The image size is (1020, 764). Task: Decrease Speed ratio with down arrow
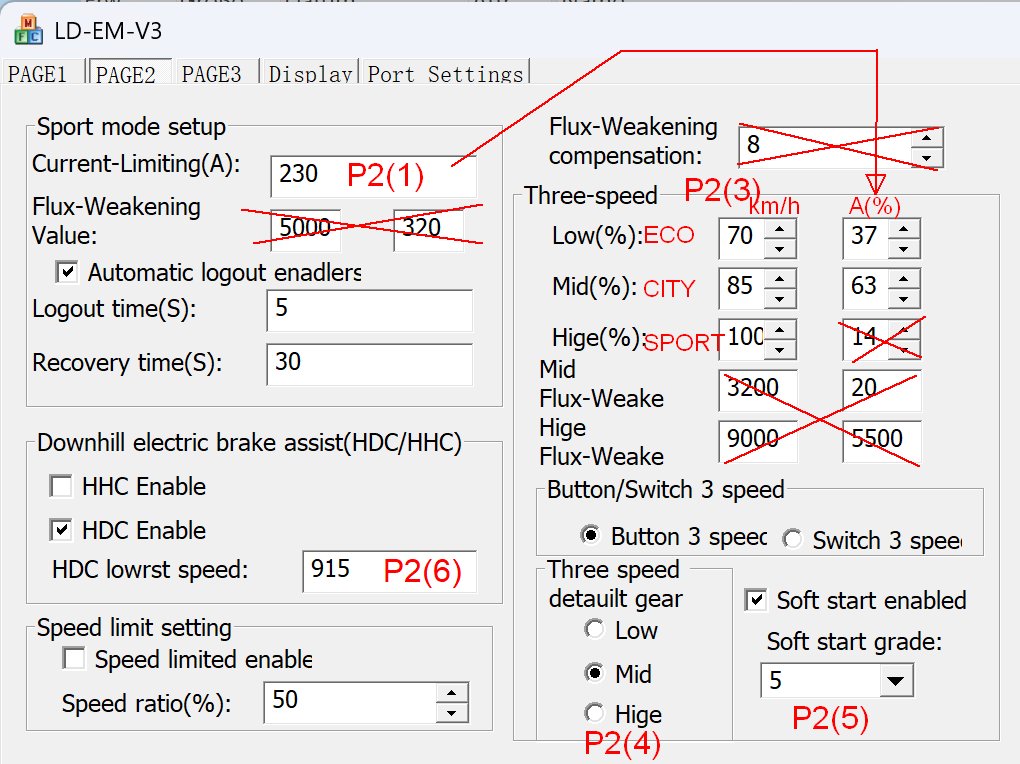[451, 713]
